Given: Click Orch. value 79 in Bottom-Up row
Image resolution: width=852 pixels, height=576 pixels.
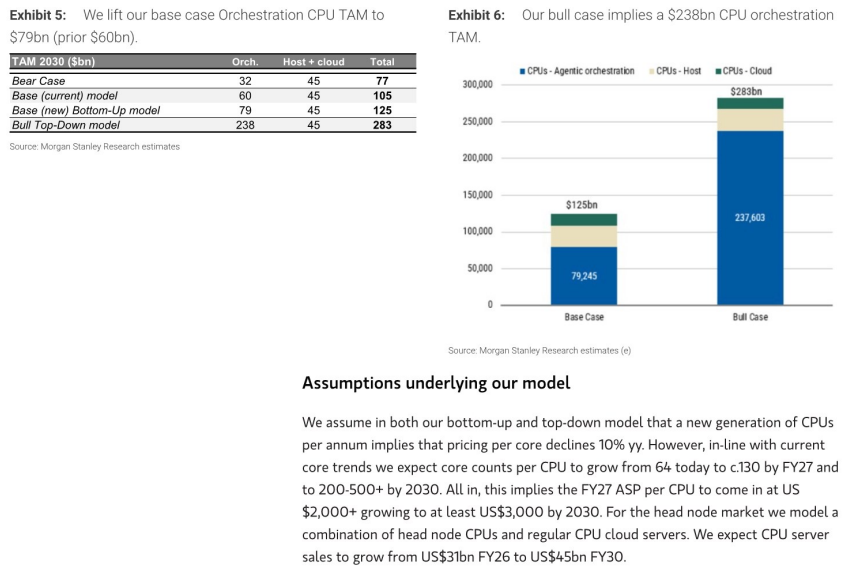Looking at the screenshot, I should [x=245, y=110].
